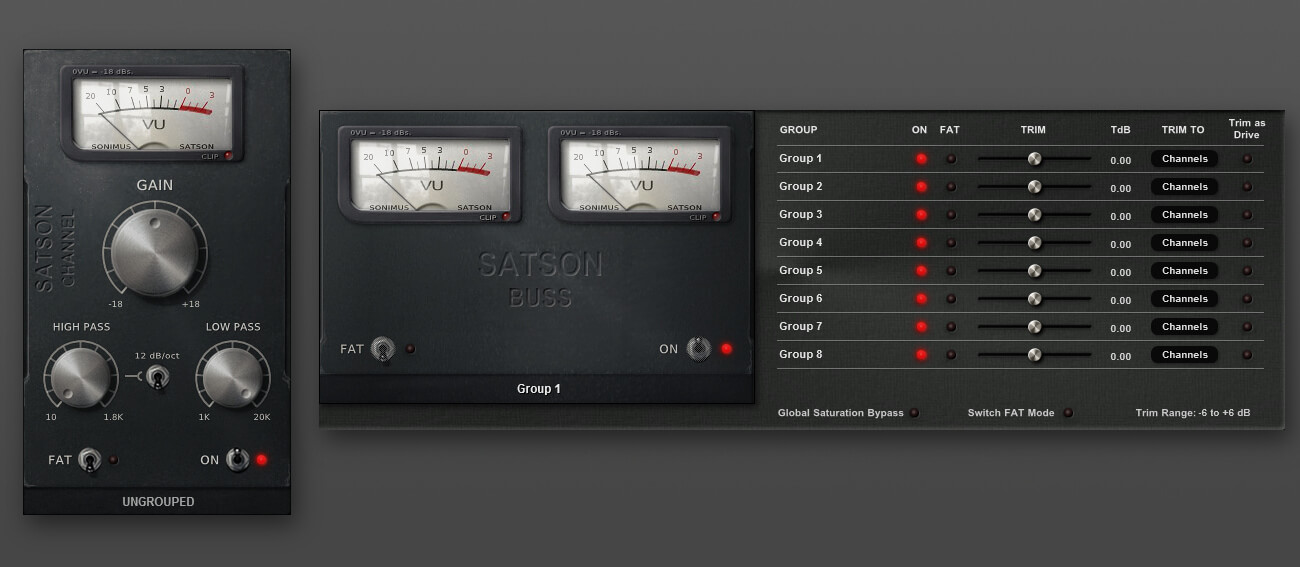Viewport: 1300px width, 567px height.
Task: Click the GAIN knob on Satson Channel
Action: (x=154, y=252)
